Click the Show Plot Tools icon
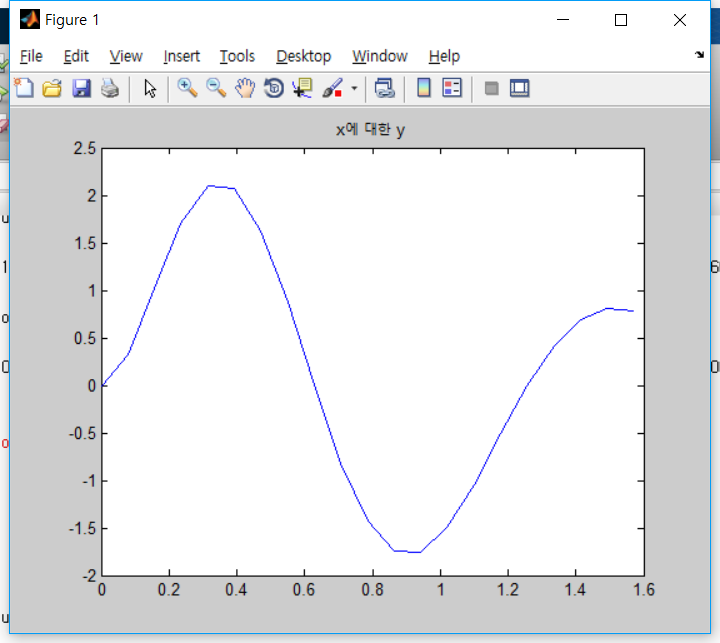The height and width of the screenshot is (643, 720). 519,88
